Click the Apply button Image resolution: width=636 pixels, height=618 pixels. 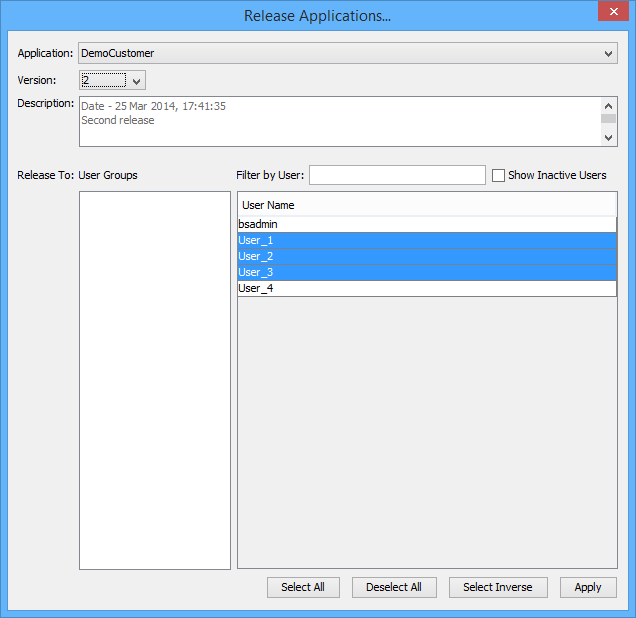tap(588, 587)
